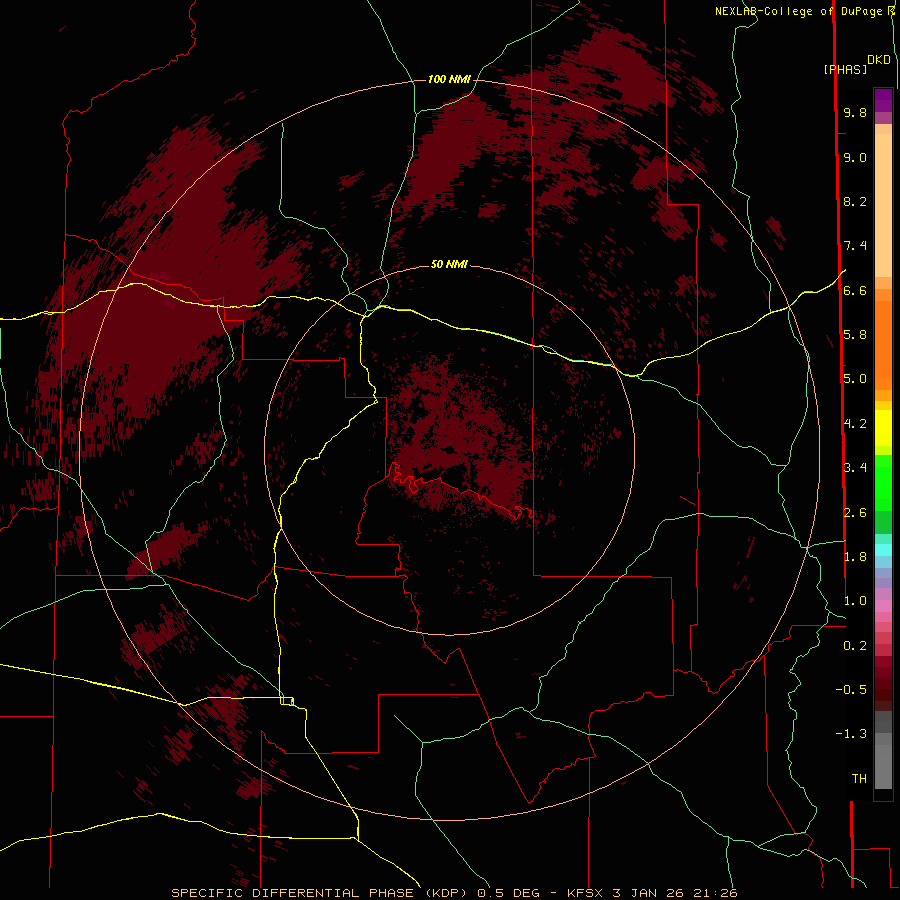Click the 100 NMI range ring label
The image size is (900, 900).
click(449, 79)
